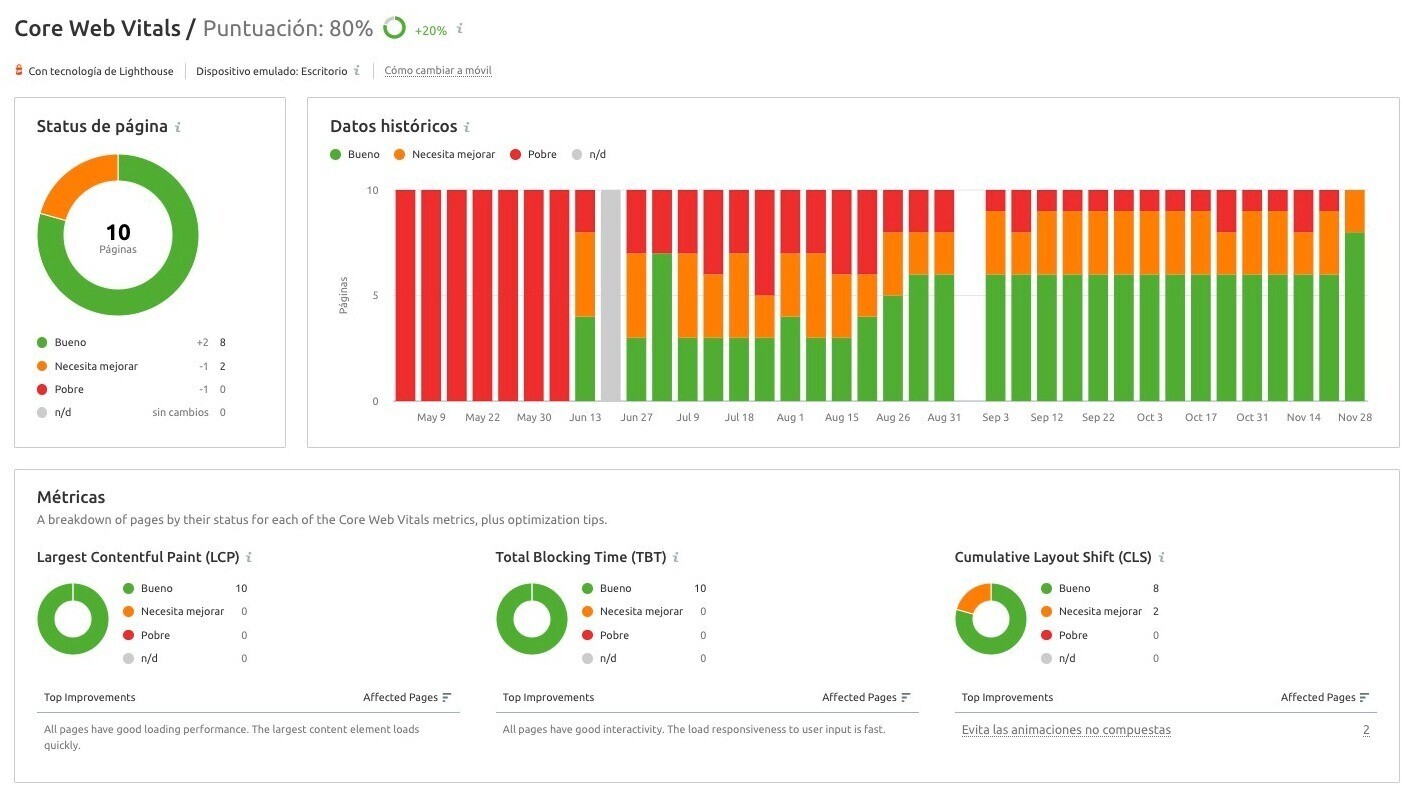The height and width of the screenshot is (796, 1412).
Task: Open the 'Cómo cambiar a móvil' link
Action: 438,71
